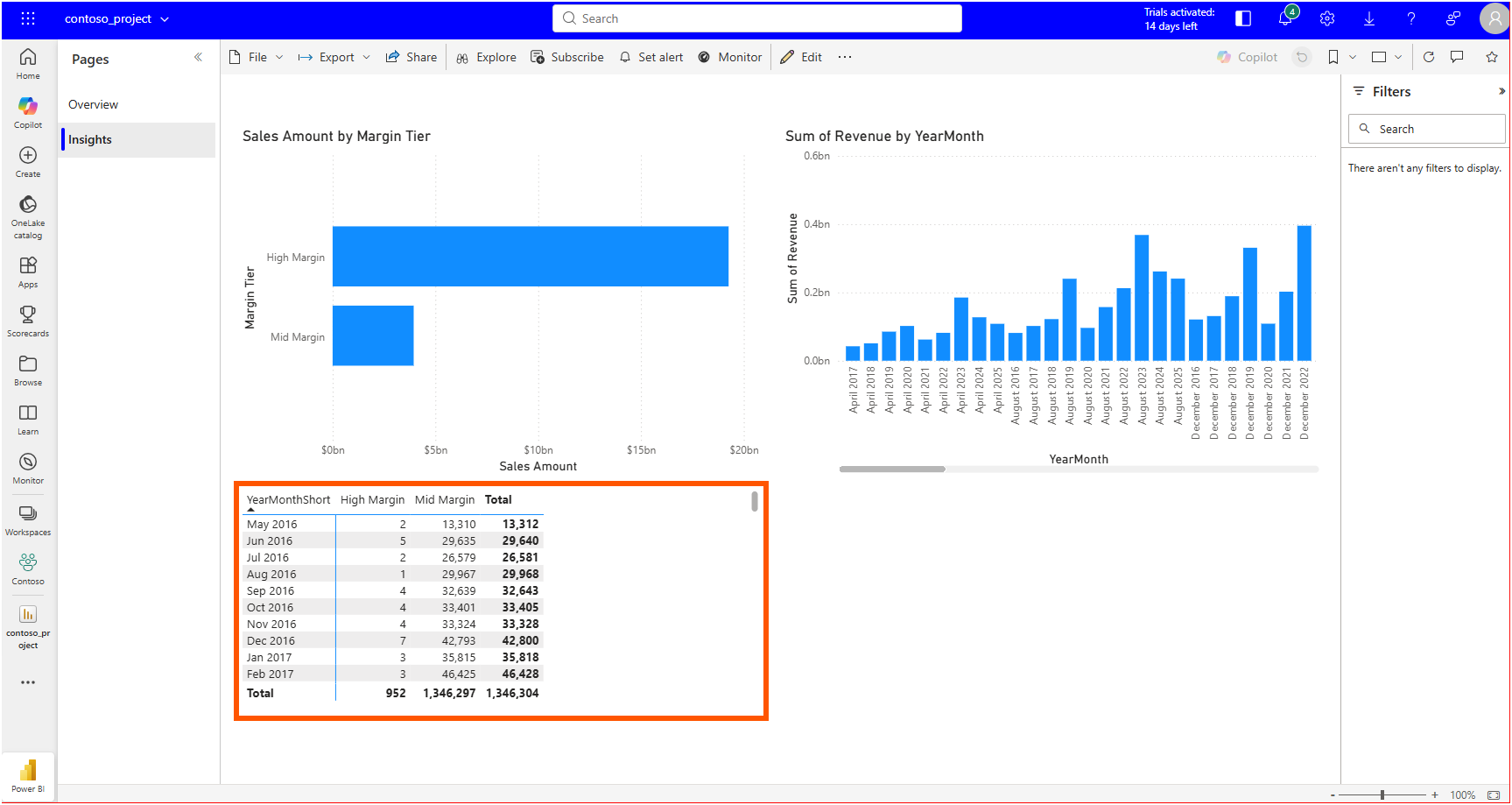Click Explore in the toolbar
This screenshot has width=1512, height=805.
[486, 57]
